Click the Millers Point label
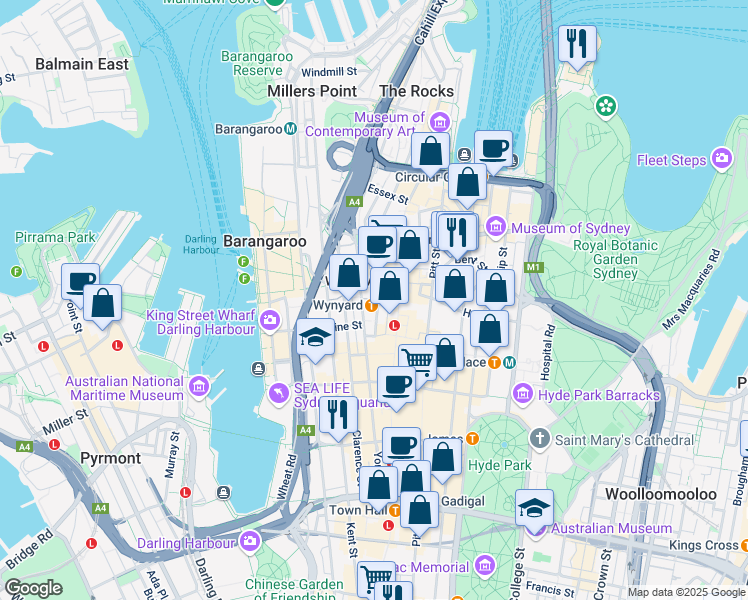 pyautogui.click(x=312, y=91)
